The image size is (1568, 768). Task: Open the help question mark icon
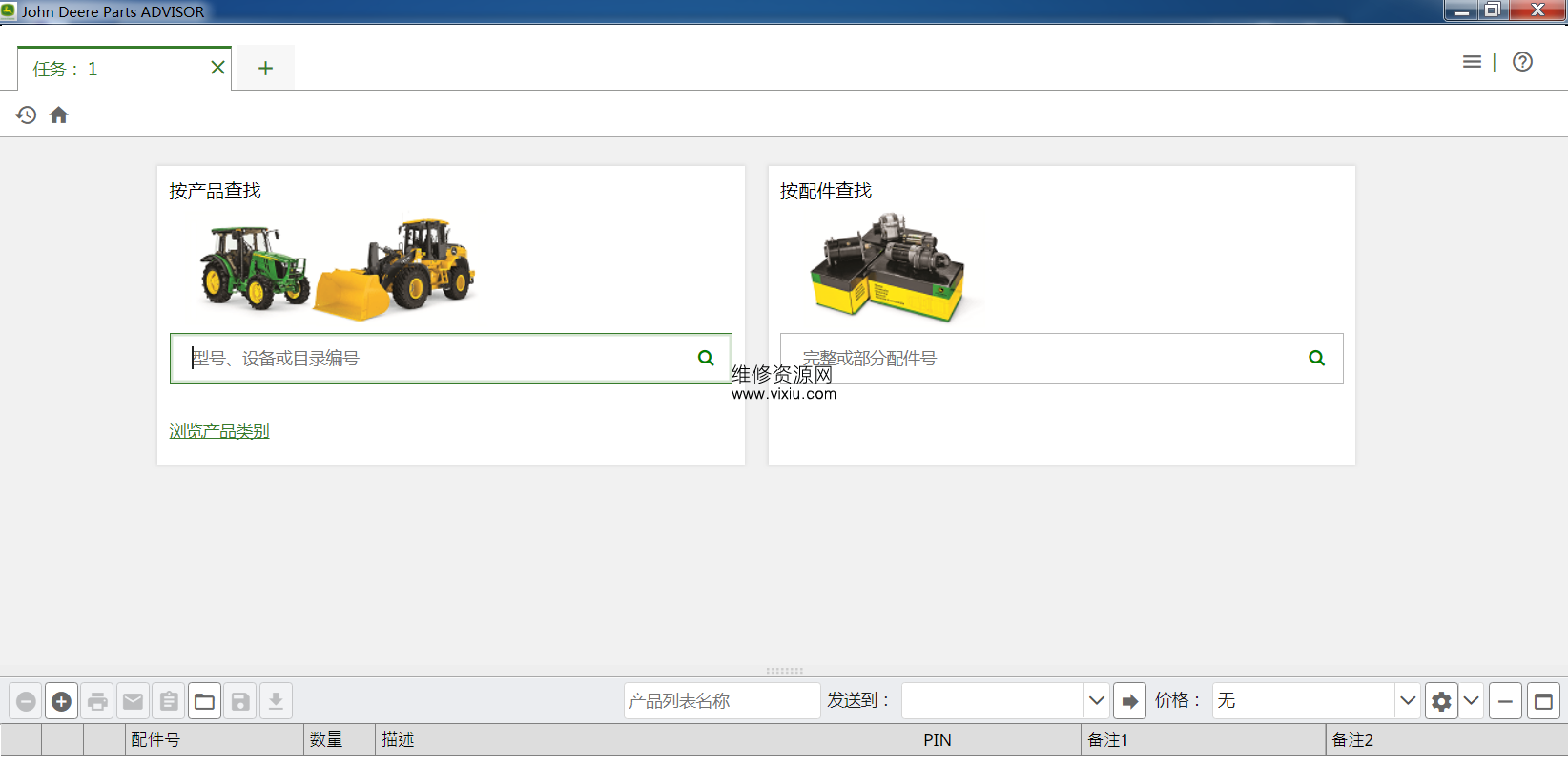[1522, 62]
